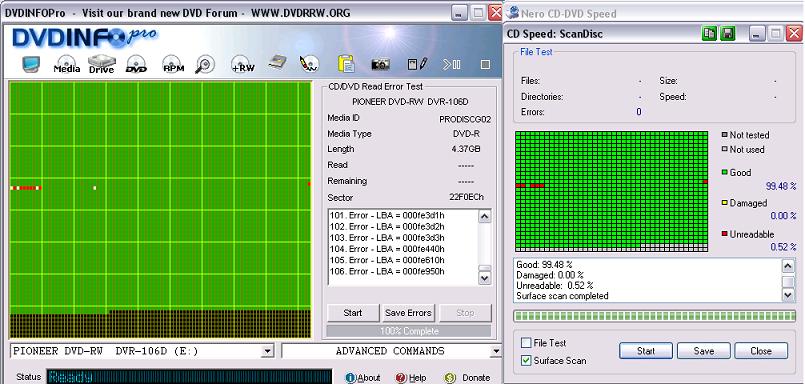Open the RPM disc speed icon

pos(173,65)
